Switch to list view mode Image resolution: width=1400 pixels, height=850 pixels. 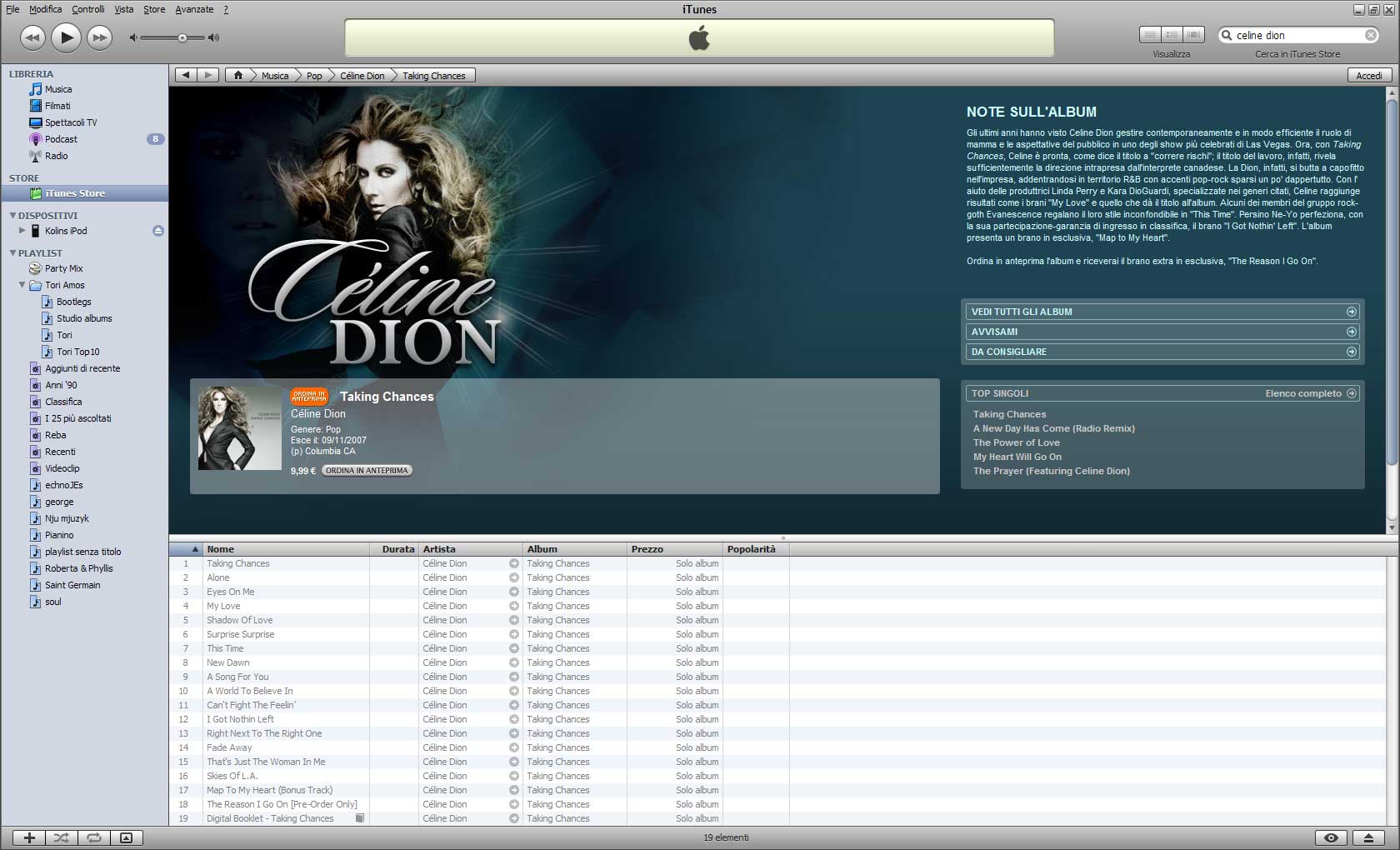1150,35
